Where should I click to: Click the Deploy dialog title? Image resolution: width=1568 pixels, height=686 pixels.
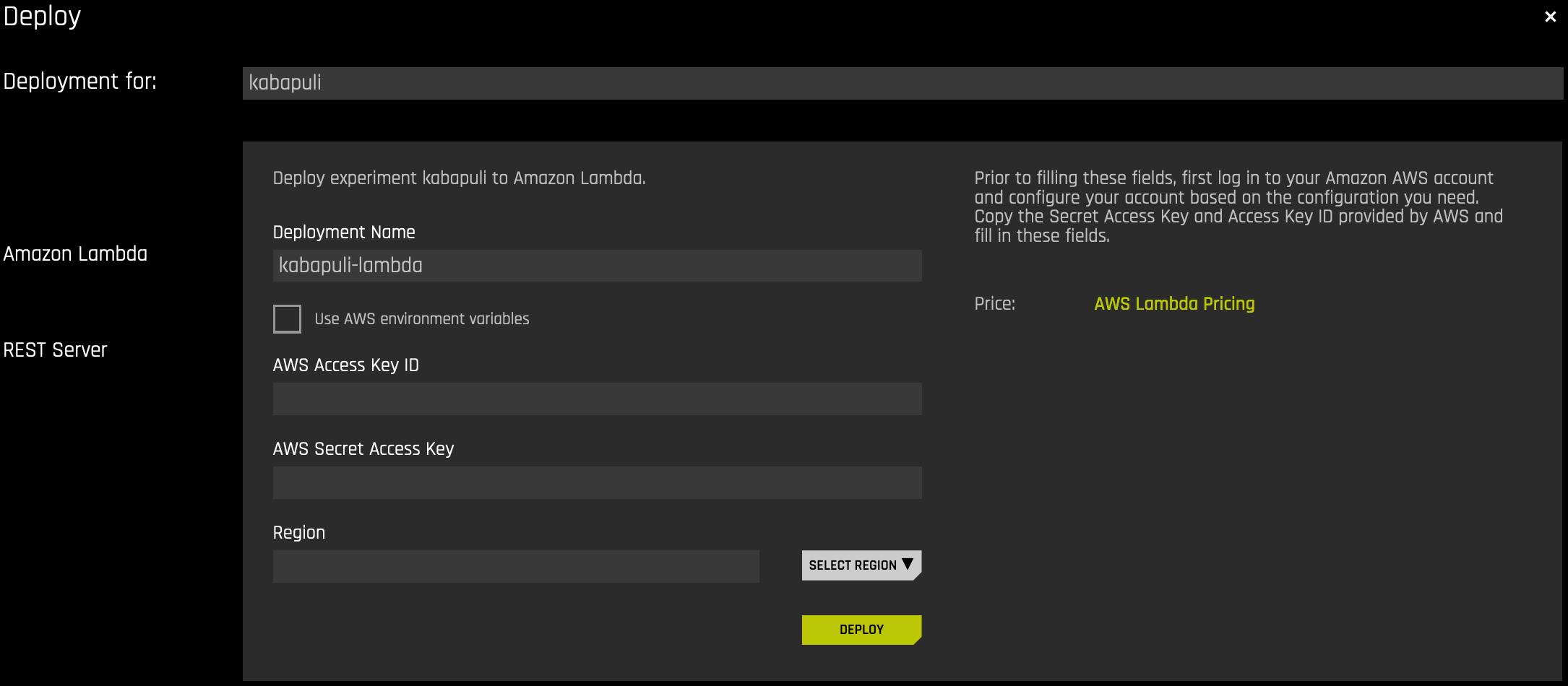(41, 14)
